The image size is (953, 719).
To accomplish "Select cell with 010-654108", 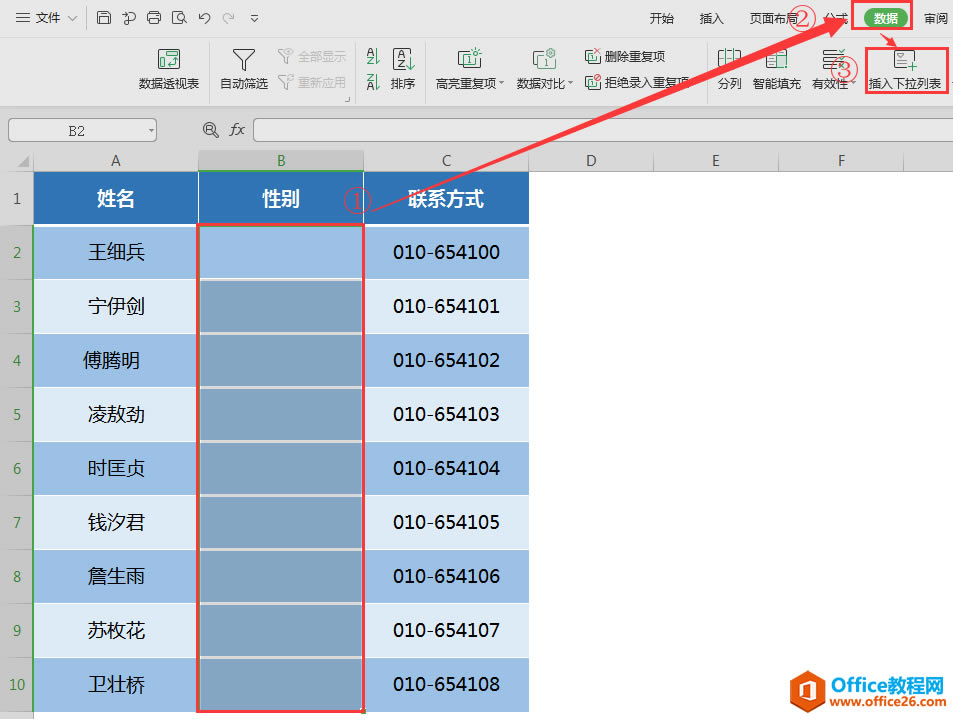I will pyautogui.click(x=446, y=684).
